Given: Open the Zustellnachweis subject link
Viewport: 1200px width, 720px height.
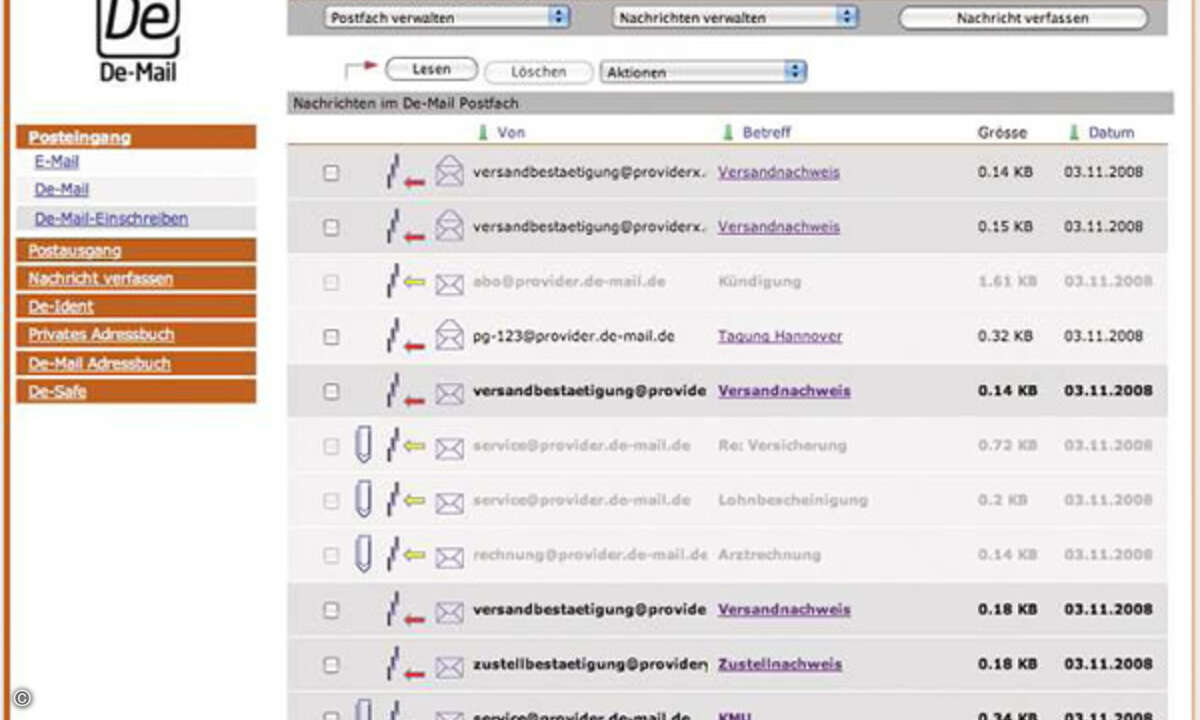Looking at the screenshot, I should pyautogui.click(x=780, y=664).
